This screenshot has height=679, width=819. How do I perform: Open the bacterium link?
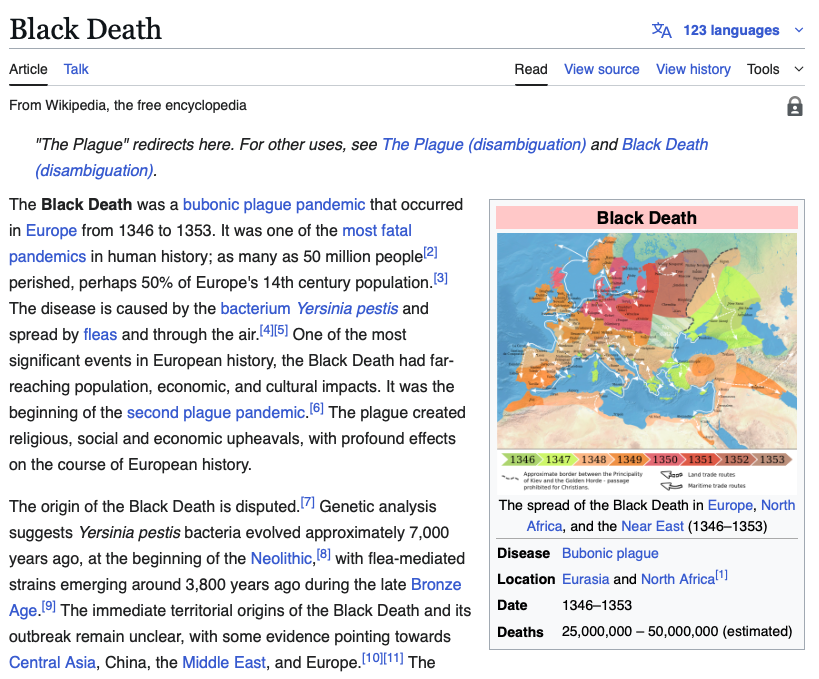[255, 308]
